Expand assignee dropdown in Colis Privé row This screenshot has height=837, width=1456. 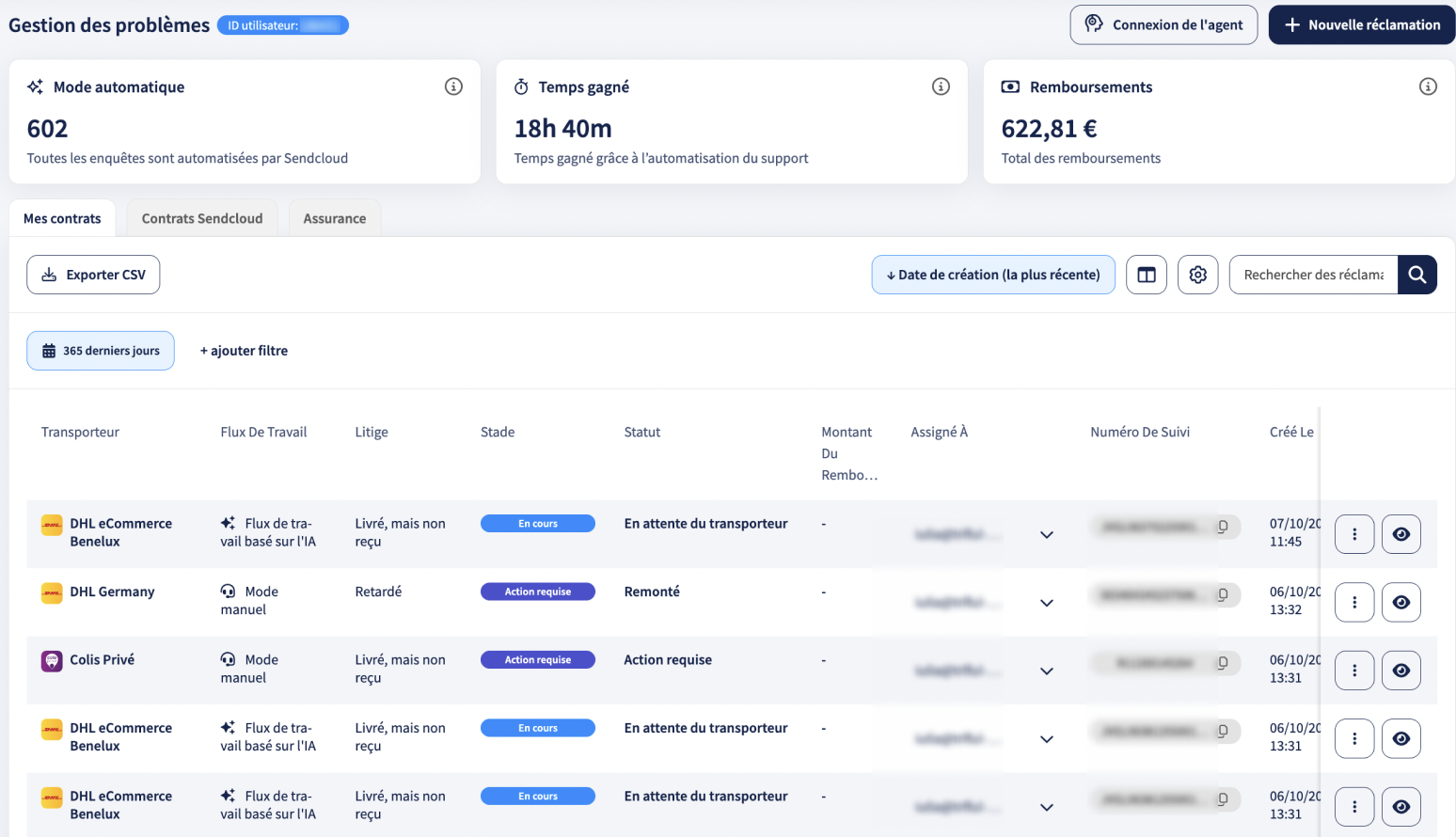(x=1047, y=671)
